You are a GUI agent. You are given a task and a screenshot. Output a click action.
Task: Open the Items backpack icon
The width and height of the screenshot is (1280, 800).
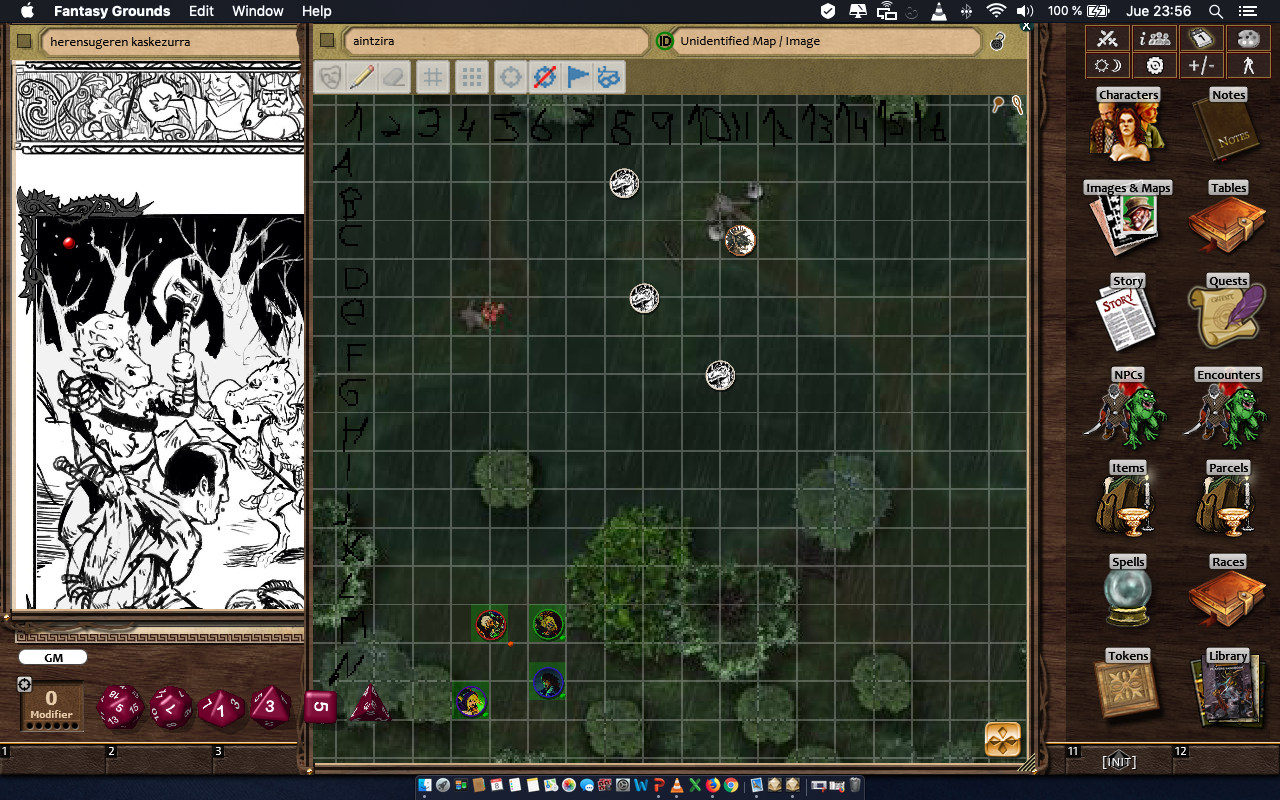(1128, 498)
